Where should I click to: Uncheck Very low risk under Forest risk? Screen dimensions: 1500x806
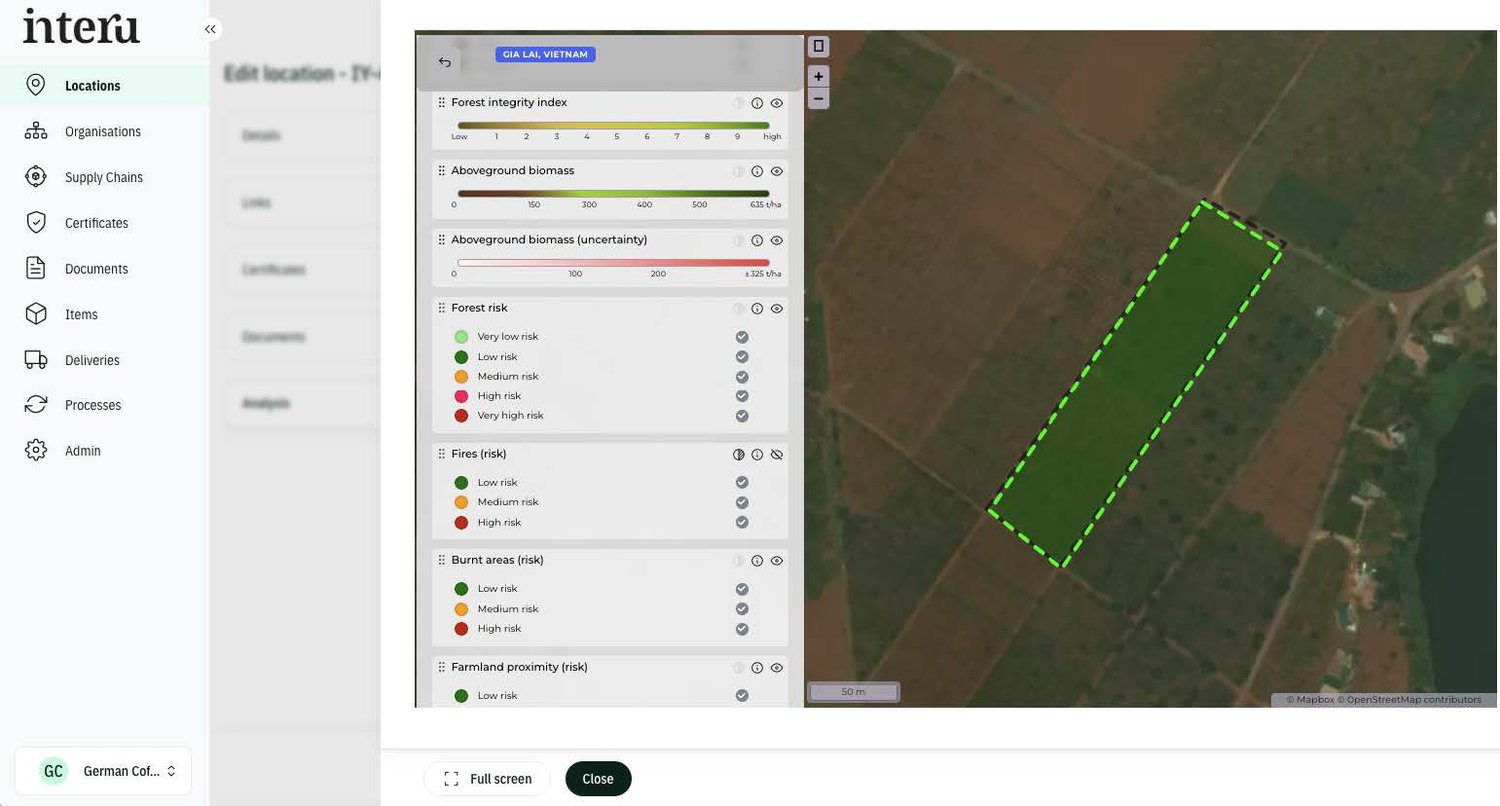point(742,337)
